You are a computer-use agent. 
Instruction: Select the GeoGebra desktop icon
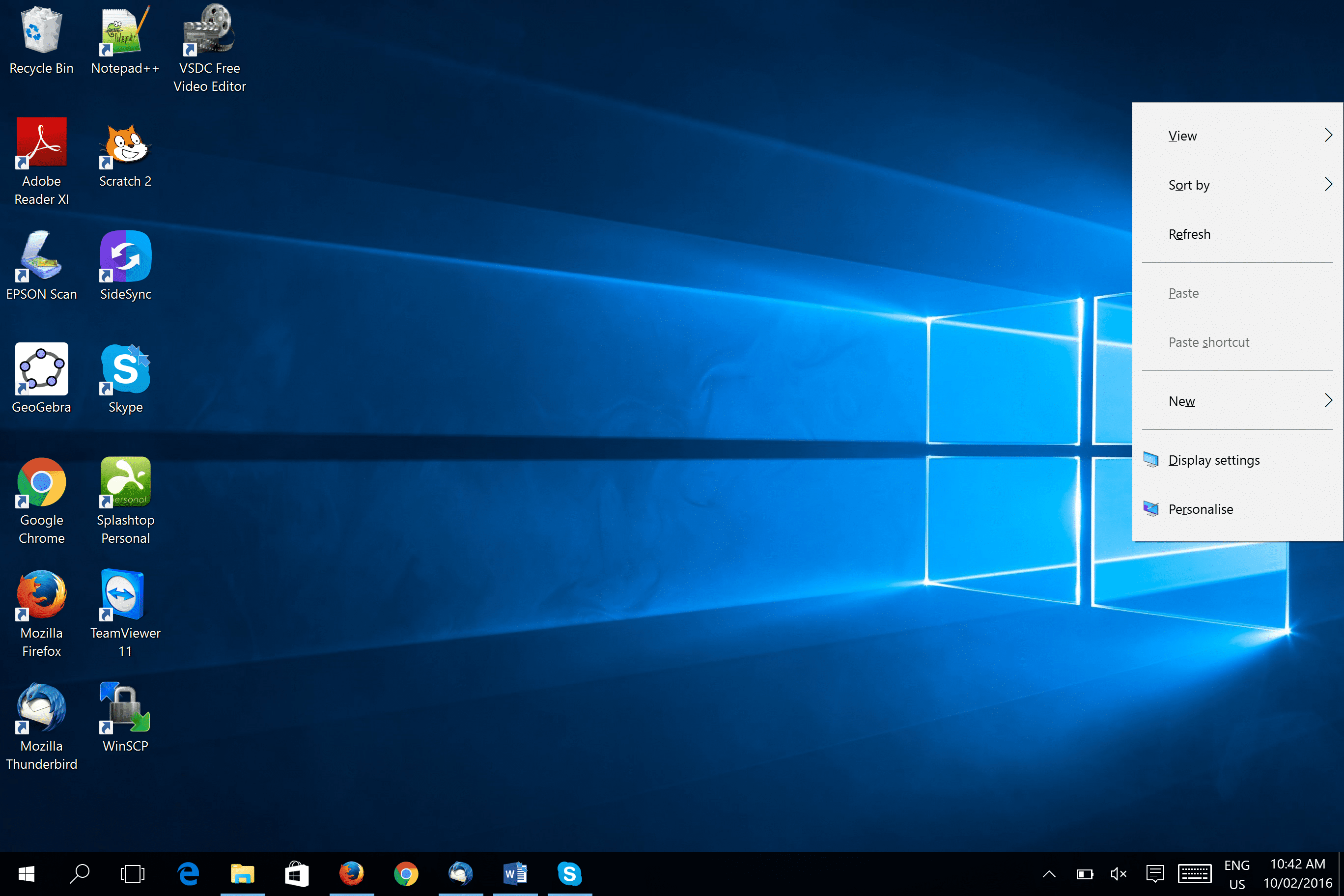click(41, 379)
